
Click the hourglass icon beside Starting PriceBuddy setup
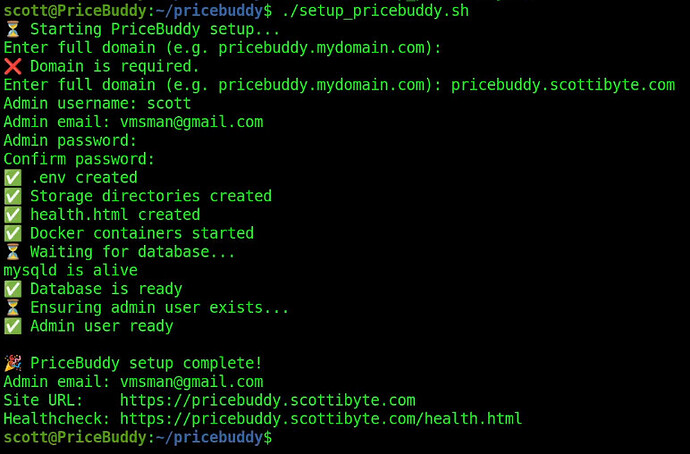[12, 29]
